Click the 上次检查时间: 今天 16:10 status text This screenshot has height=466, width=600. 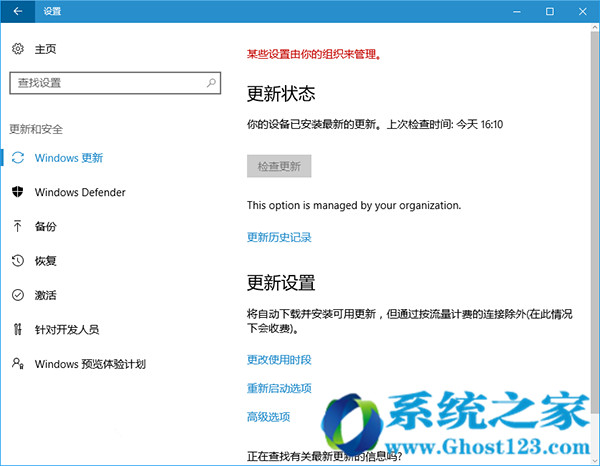pos(445,124)
